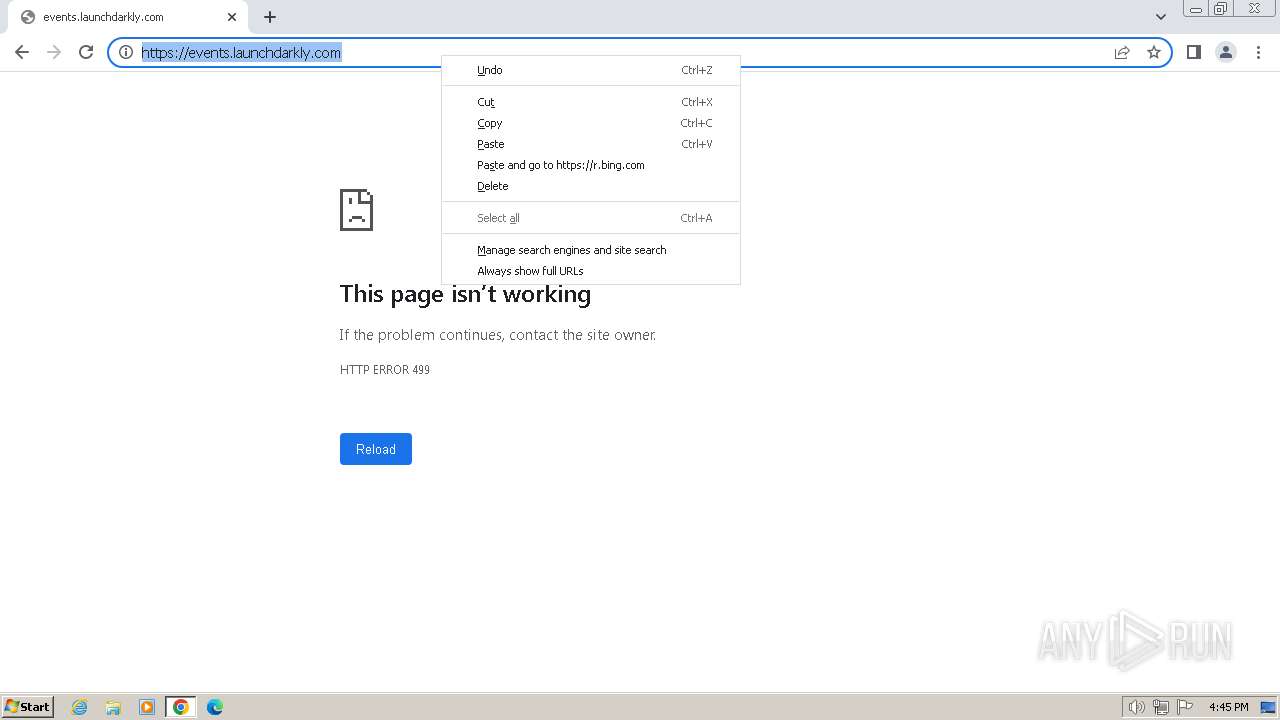Click the network tray icon

(x=1161, y=707)
